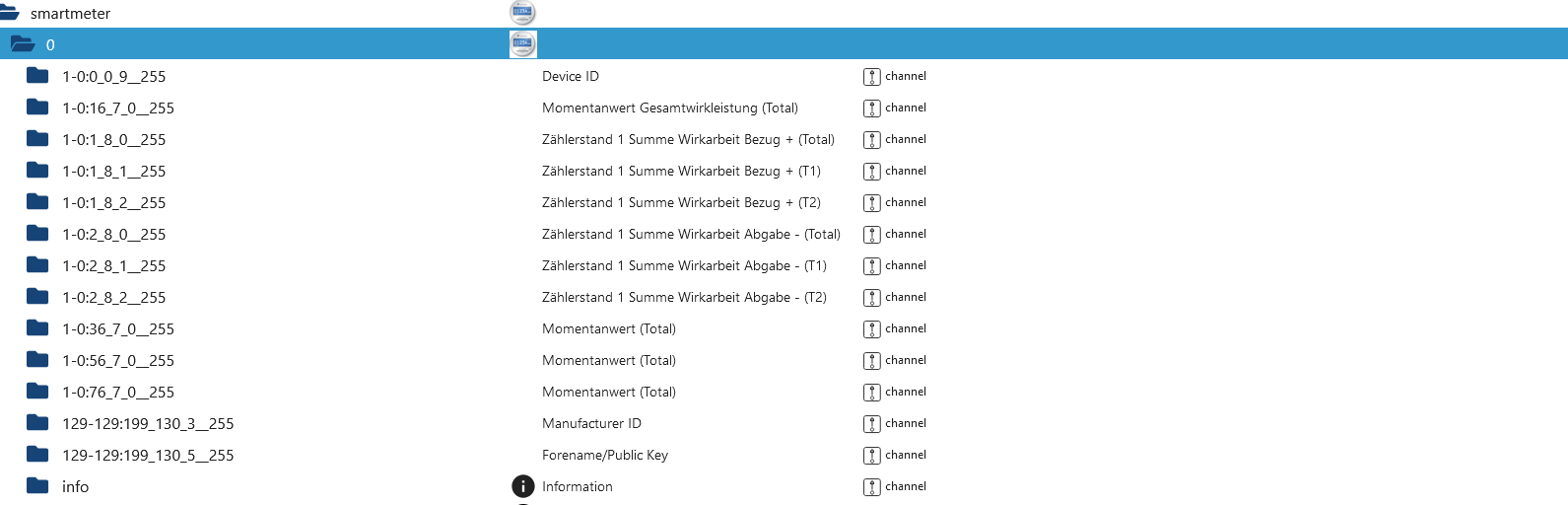Click the Information icon for the info row

coord(523,486)
